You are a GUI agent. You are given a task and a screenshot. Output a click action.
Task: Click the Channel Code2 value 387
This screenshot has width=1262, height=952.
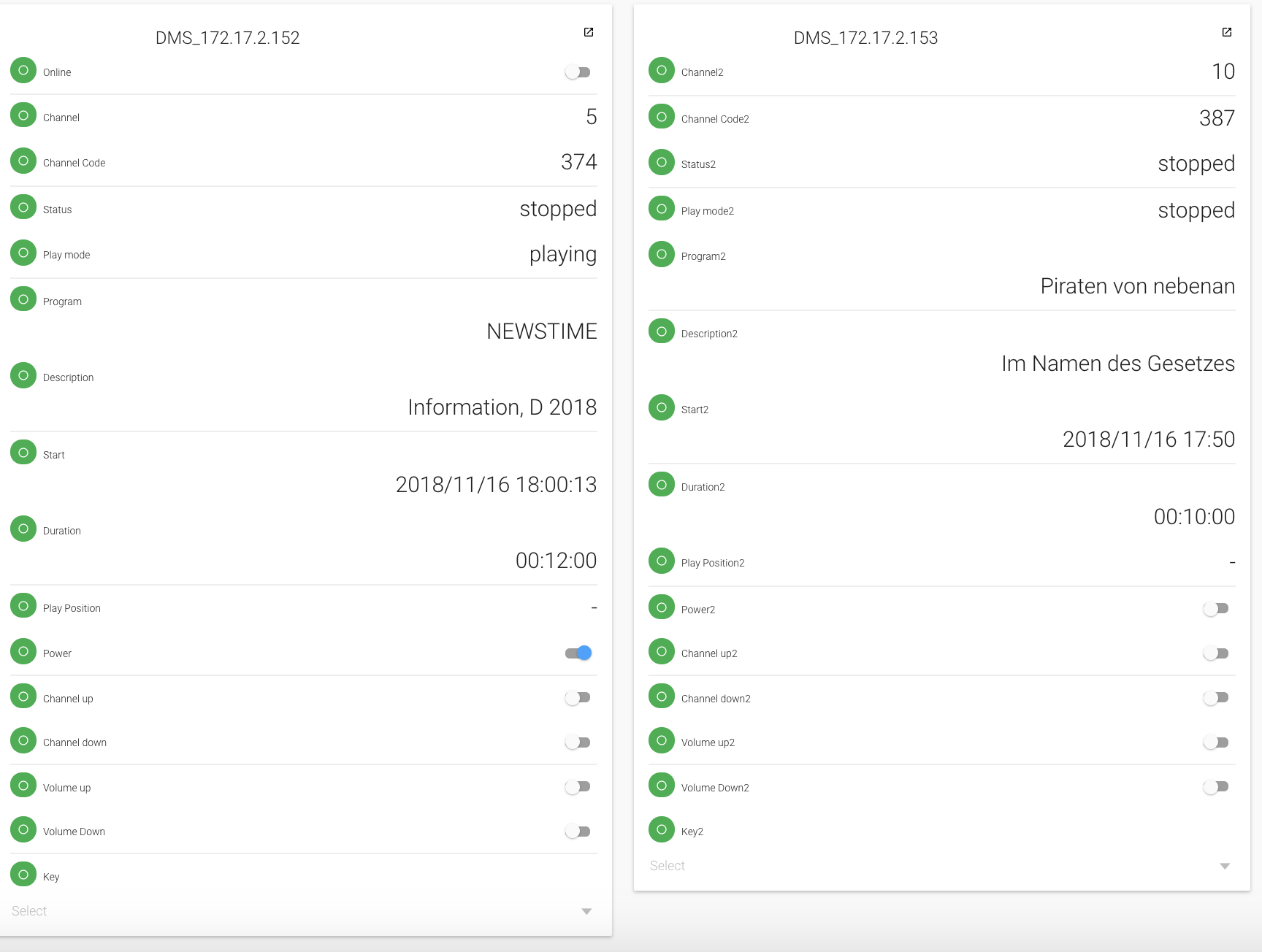coord(1217,118)
